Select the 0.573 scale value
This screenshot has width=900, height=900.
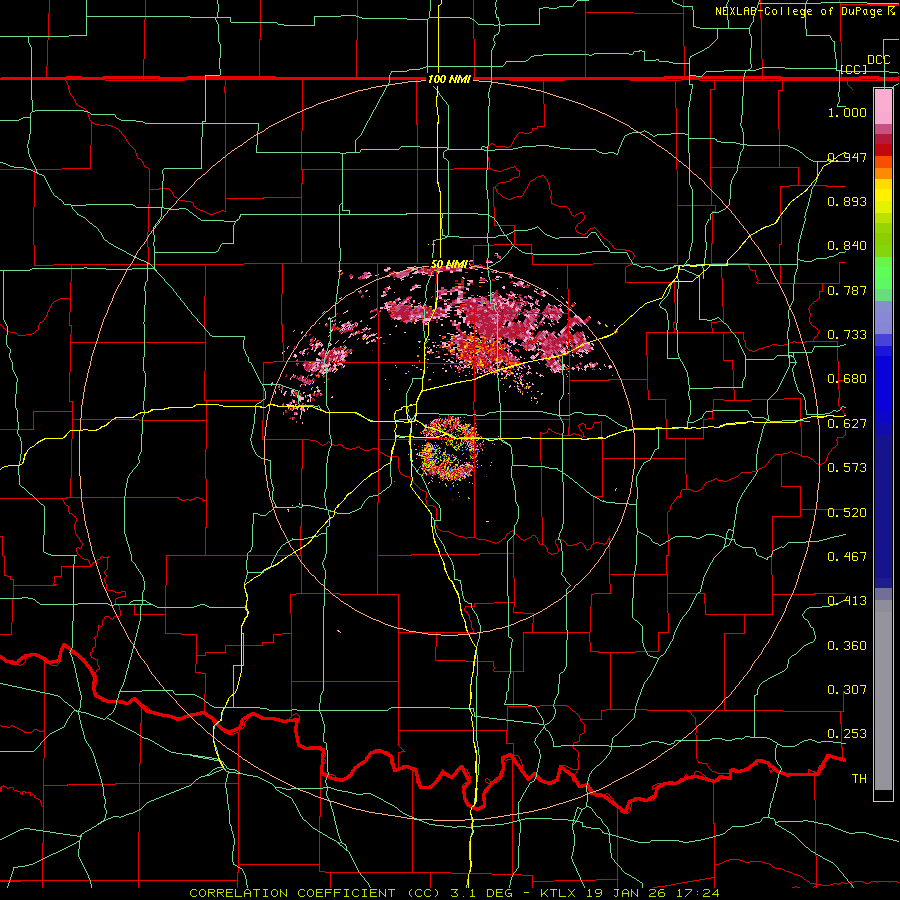point(847,467)
